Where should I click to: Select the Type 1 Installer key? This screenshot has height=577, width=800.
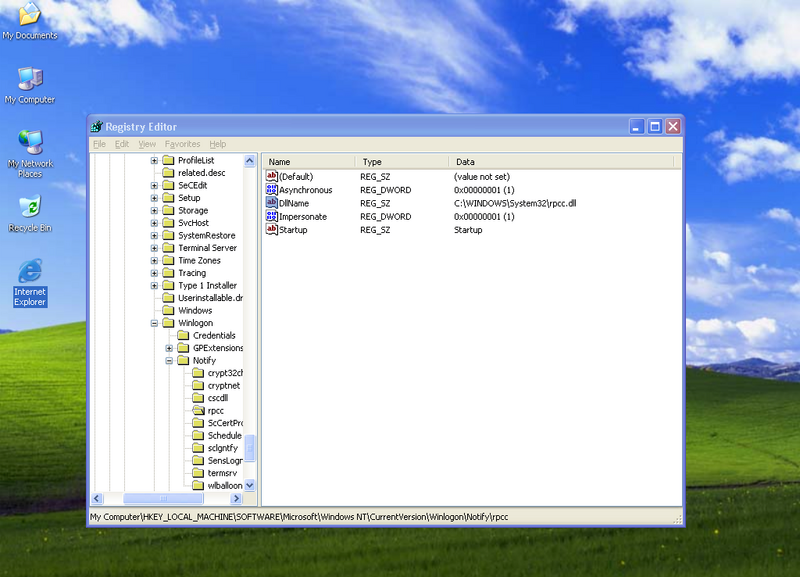(207, 285)
